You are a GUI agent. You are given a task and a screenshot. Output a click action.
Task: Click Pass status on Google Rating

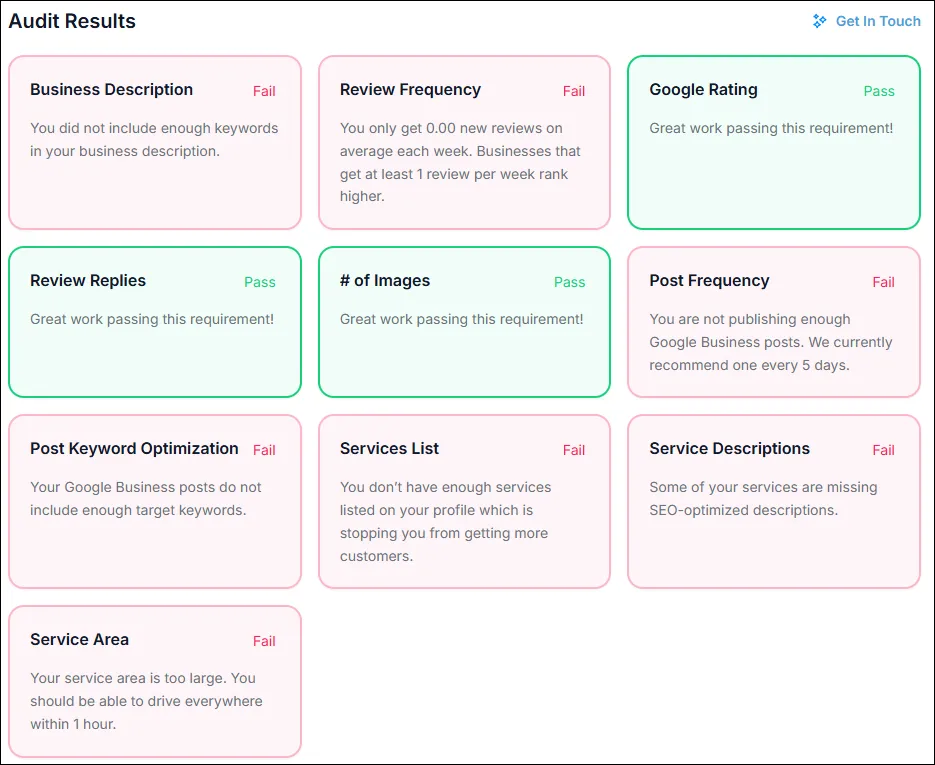879,91
